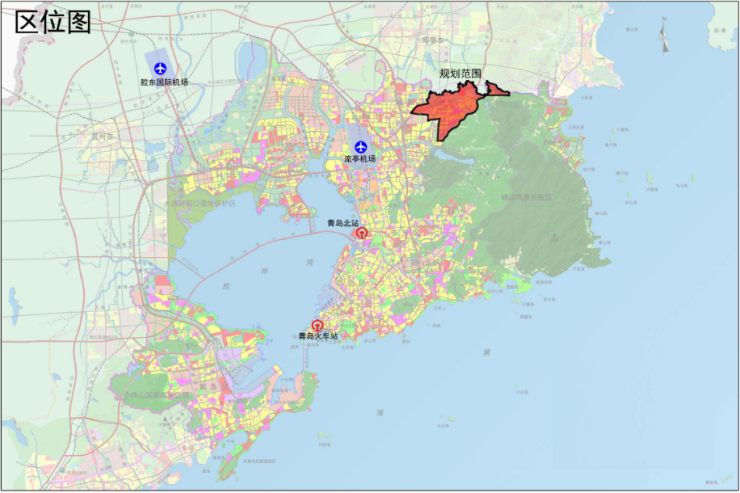
Task: Click the 流亭机场 label text
Action: [x=360, y=159]
